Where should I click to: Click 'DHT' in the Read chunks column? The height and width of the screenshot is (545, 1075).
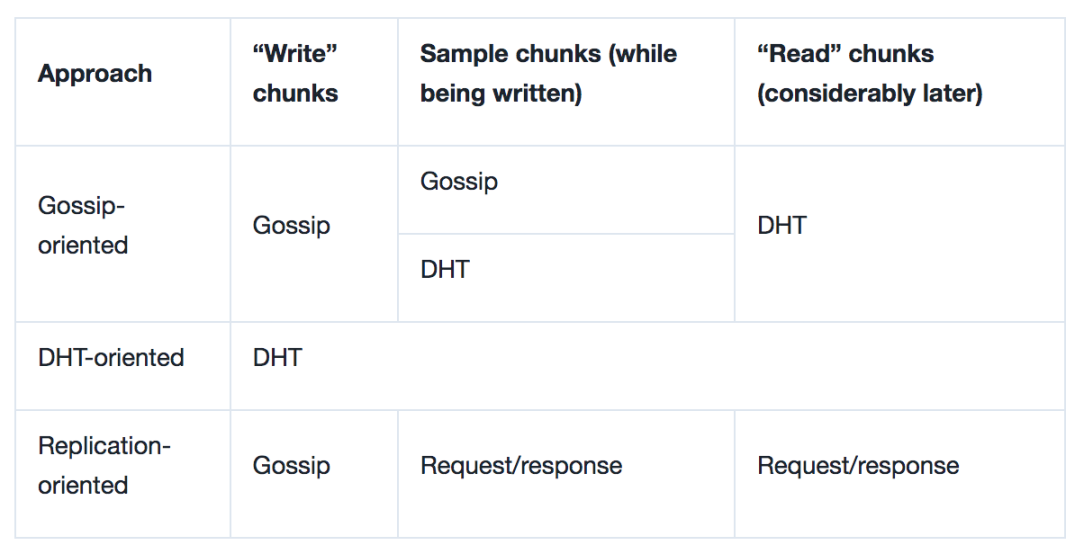(782, 226)
